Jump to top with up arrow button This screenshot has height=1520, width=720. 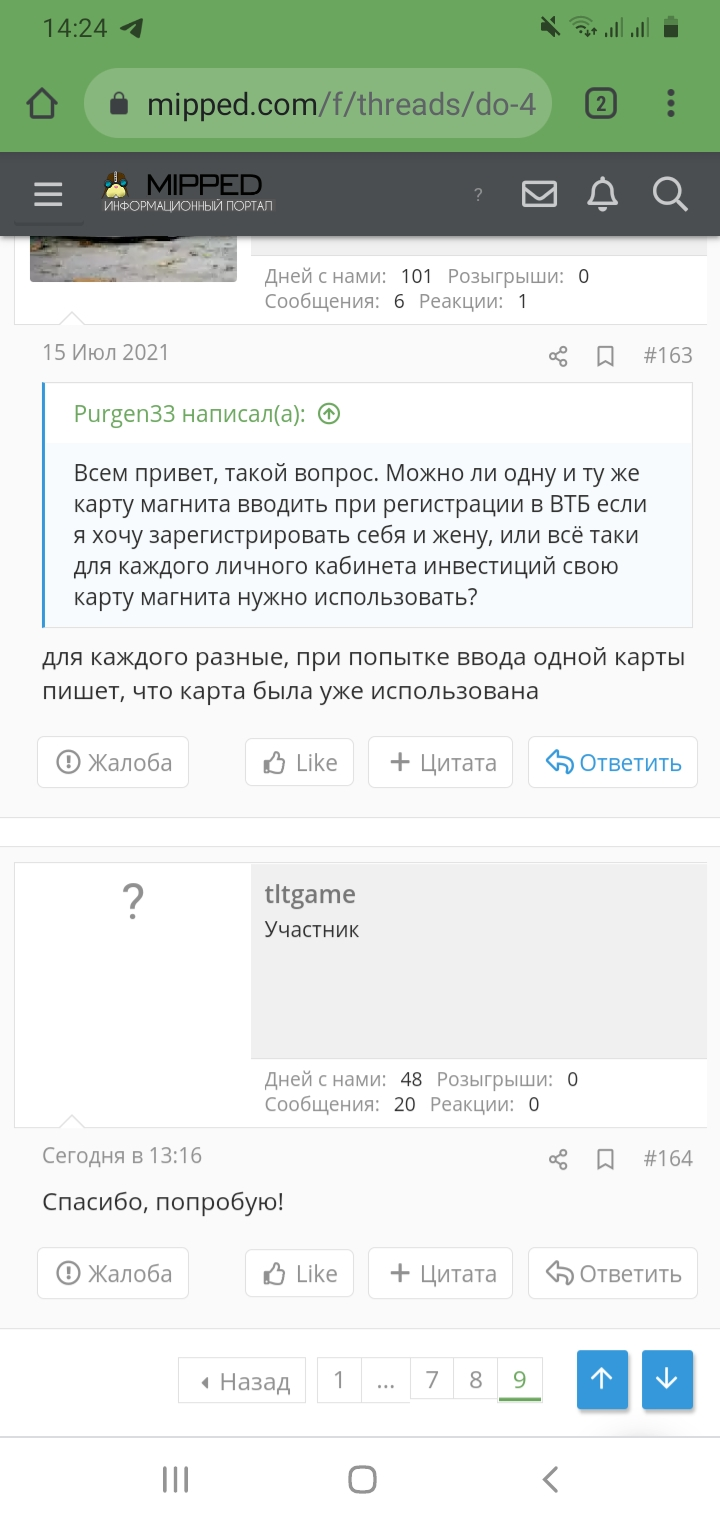(602, 1379)
